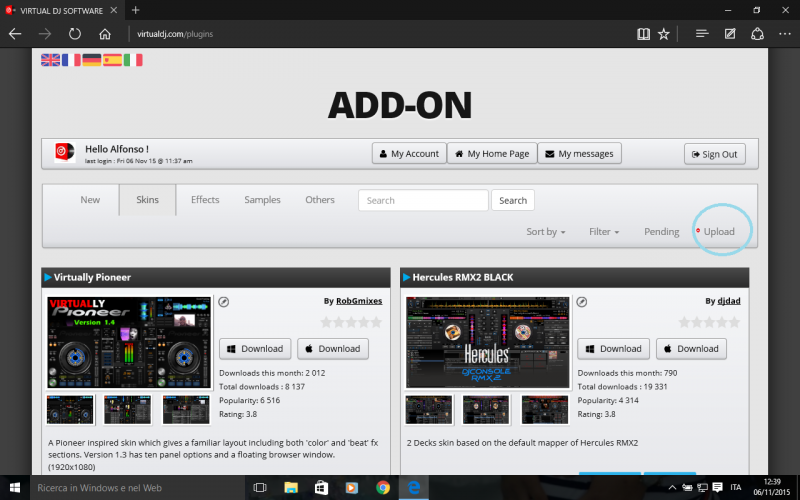Expand the Filter dropdown

click(604, 232)
